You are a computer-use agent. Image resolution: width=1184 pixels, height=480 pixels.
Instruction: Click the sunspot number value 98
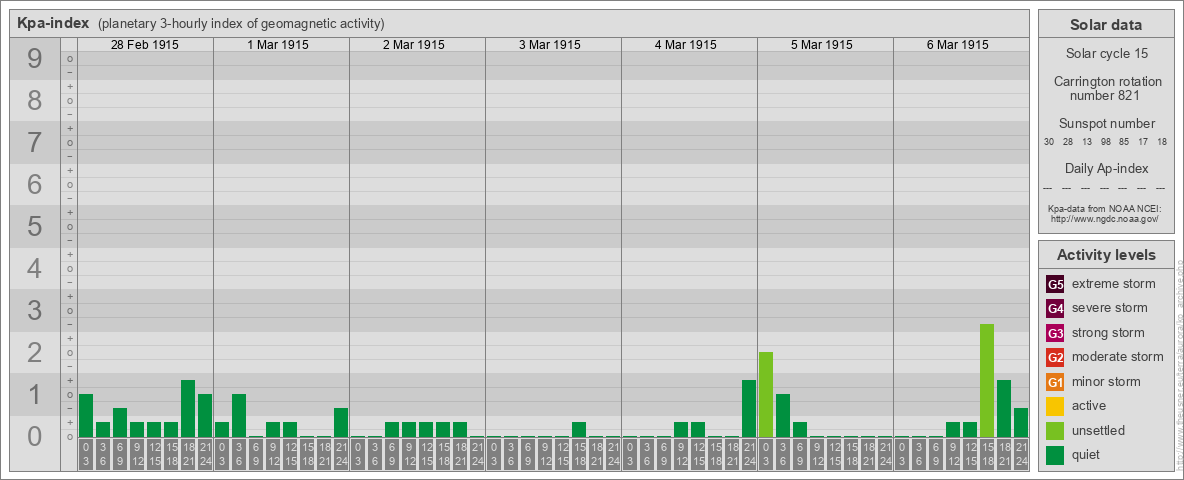[x=1106, y=142]
